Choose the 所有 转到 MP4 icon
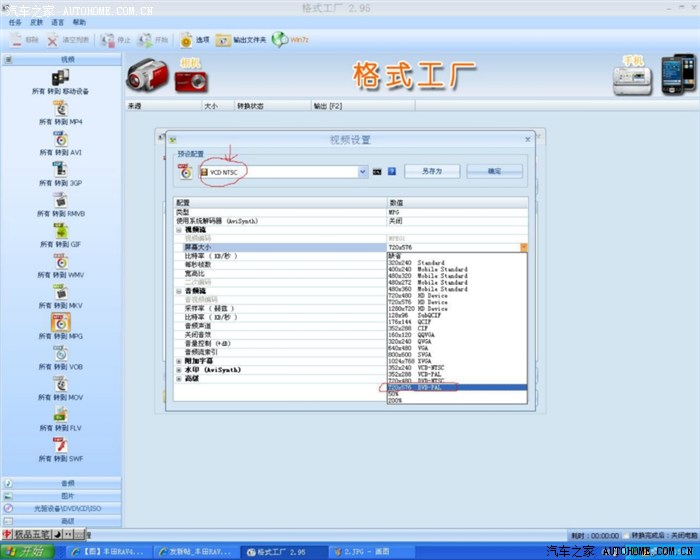700x560 pixels. click(x=60, y=109)
